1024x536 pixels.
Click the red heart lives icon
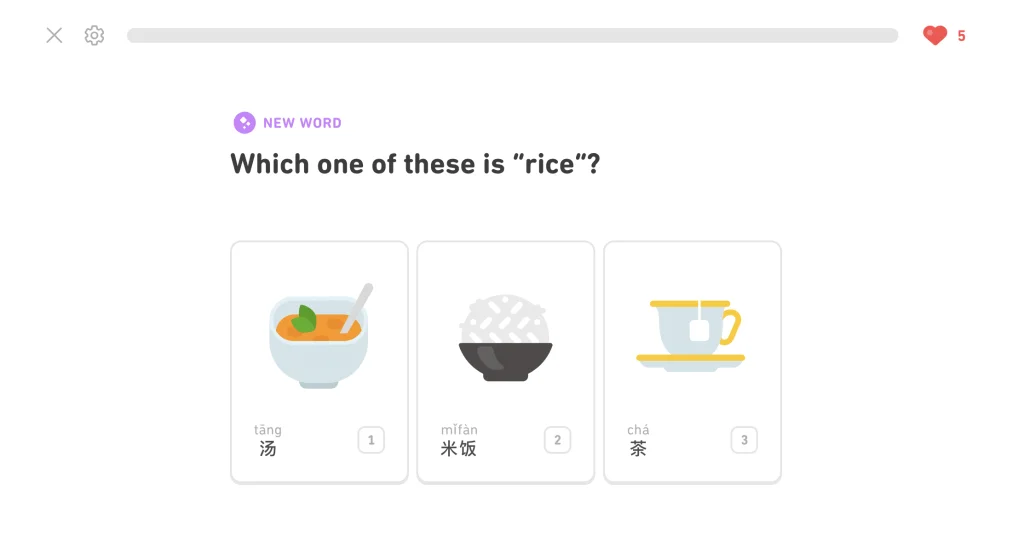pyautogui.click(x=935, y=35)
